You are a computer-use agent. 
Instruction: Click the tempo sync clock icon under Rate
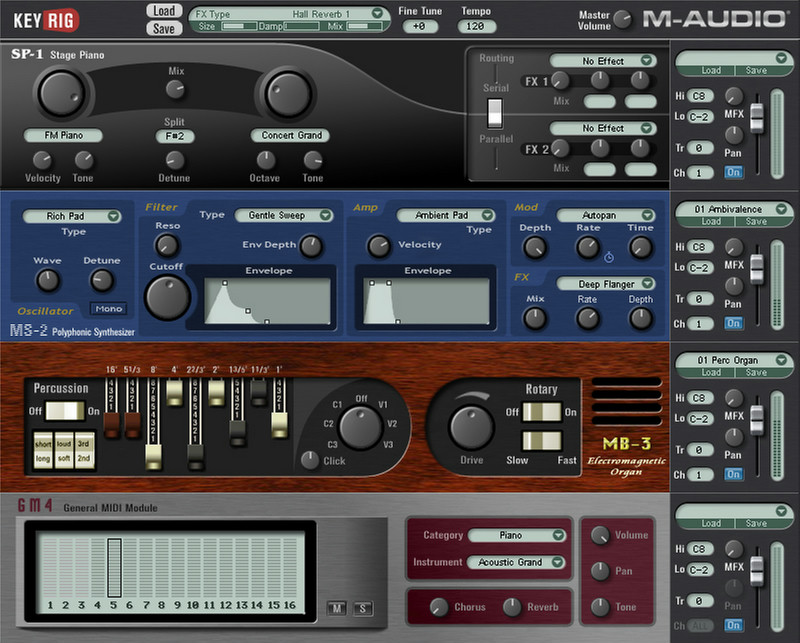coord(609,257)
